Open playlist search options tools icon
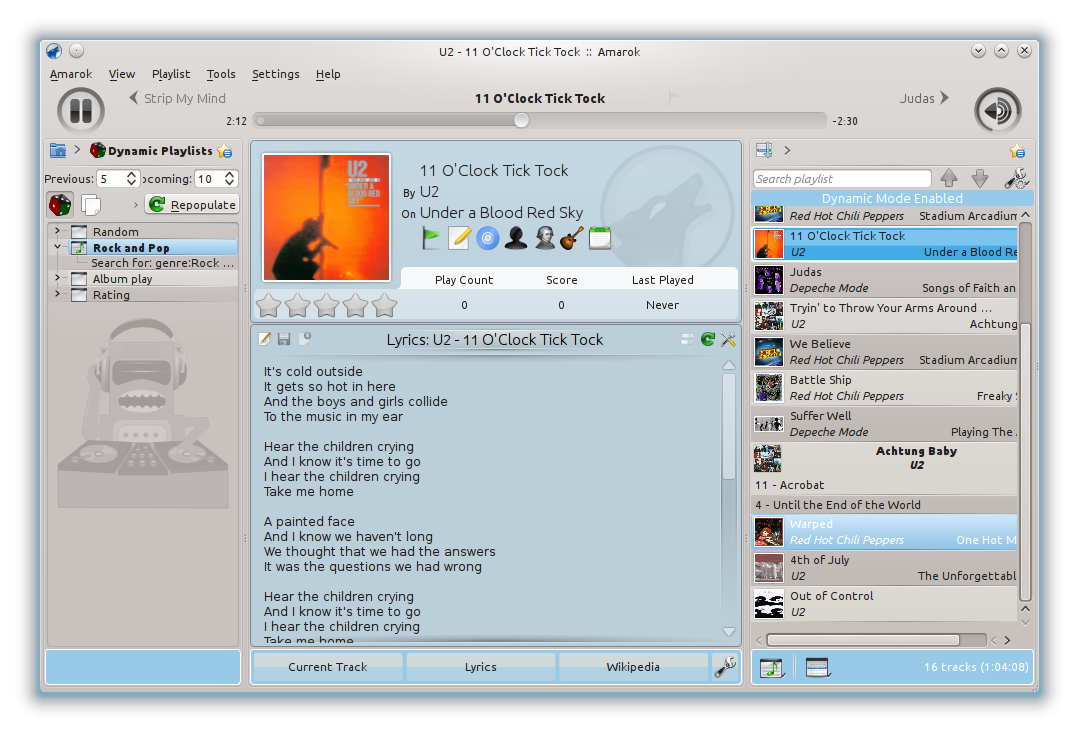The height and width of the screenshot is (732, 1079). [1016, 178]
